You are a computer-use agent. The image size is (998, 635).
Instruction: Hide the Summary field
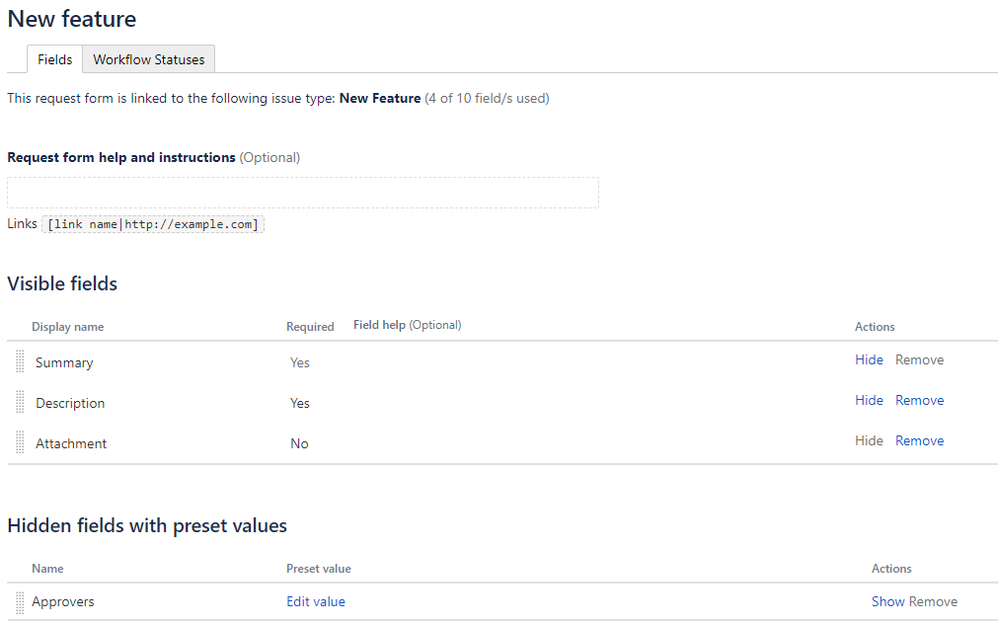868,360
